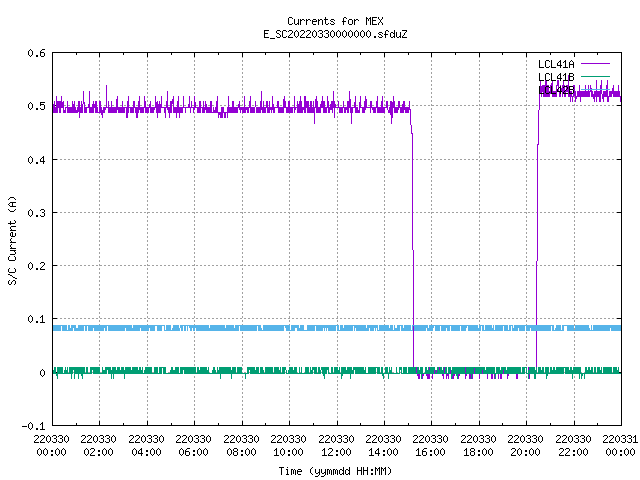The height and width of the screenshot is (480, 640).
Task: Click the y-axis tick value 0.6
Action: [36, 53]
